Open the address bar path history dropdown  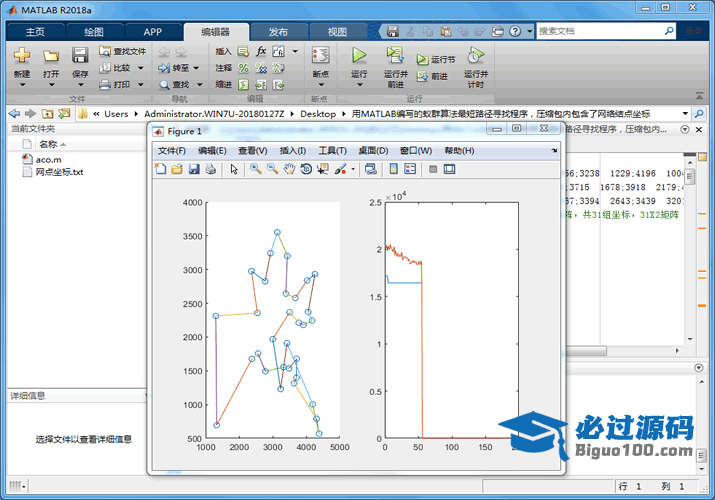click(685, 113)
